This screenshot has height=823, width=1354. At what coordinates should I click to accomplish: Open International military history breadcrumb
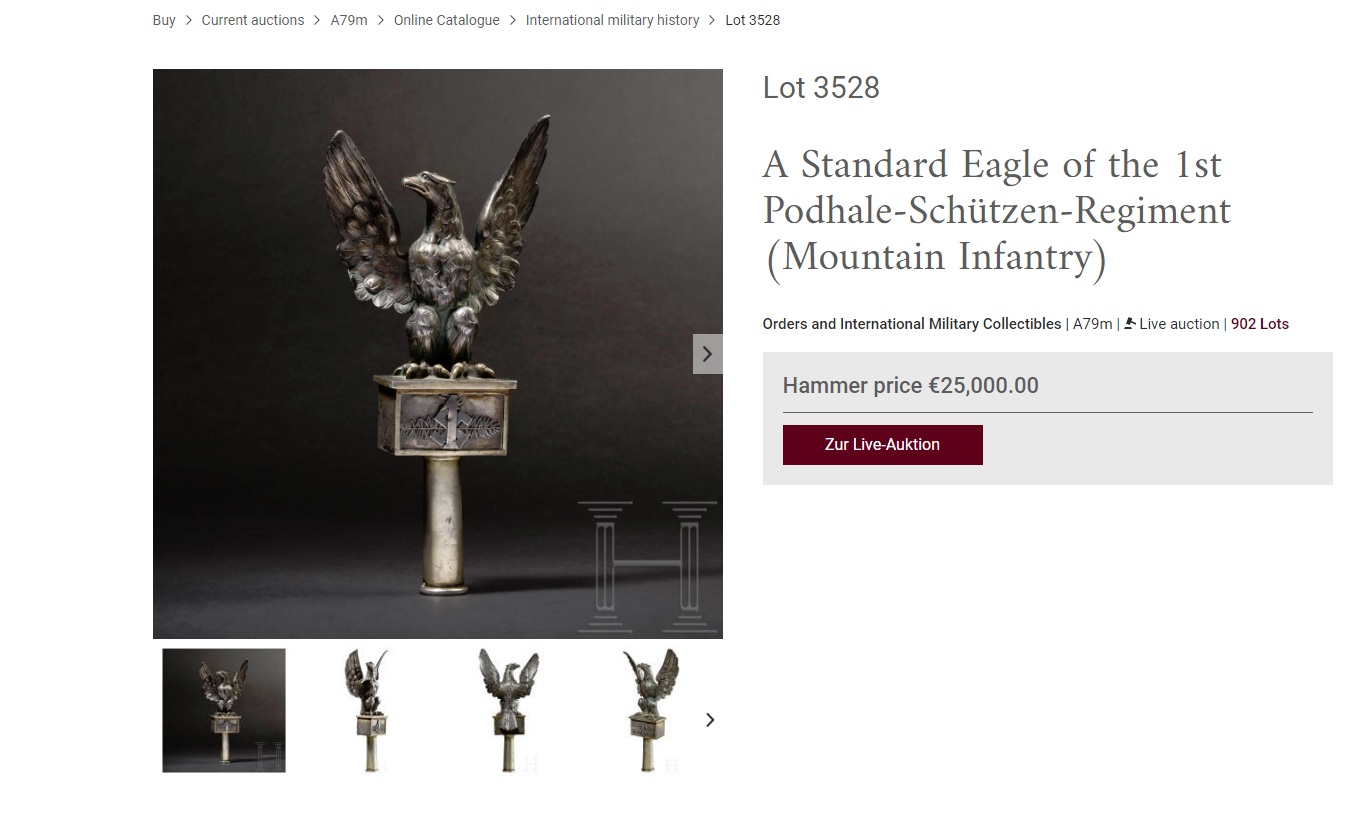tap(612, 20)
